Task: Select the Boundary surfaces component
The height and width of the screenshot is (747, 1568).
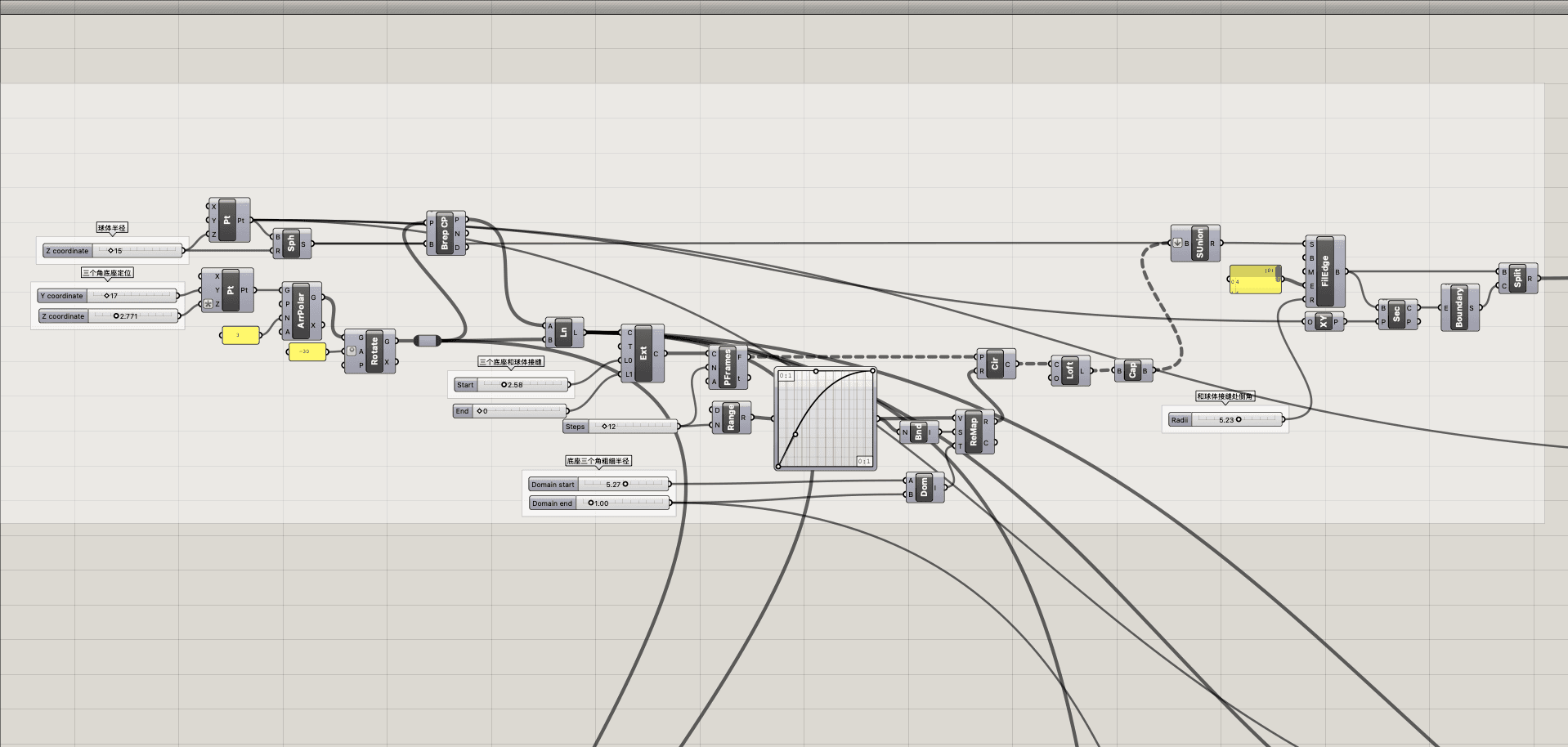Action: pyautogui.click(x=1459, y=307)
